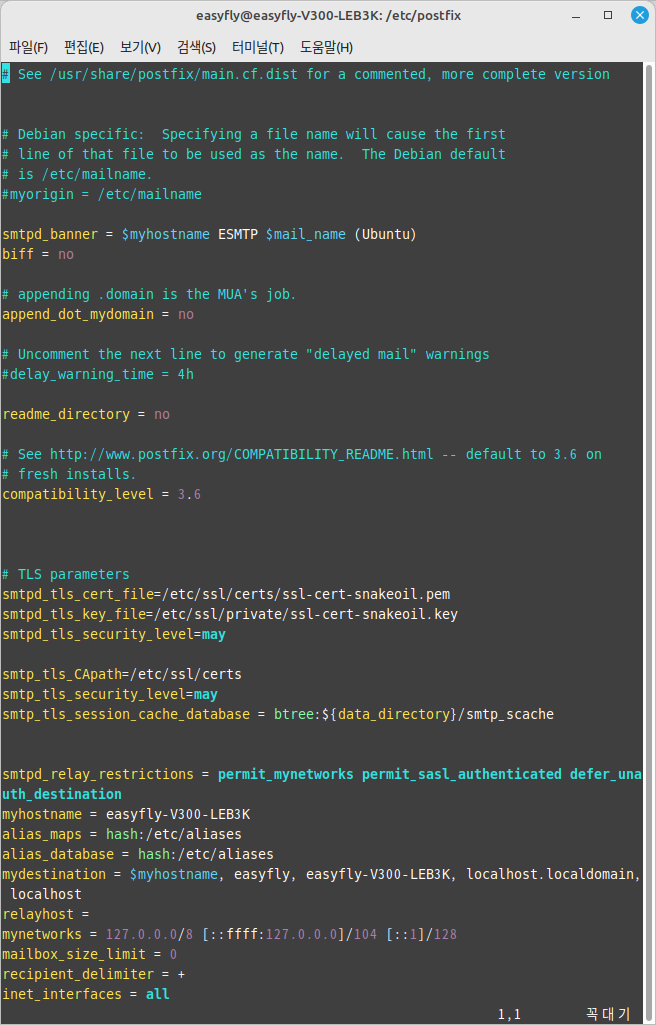Click the inet_interfaces = all line
The height and width of the screenshot is (1025, 656).
click(x=86, y=994)
